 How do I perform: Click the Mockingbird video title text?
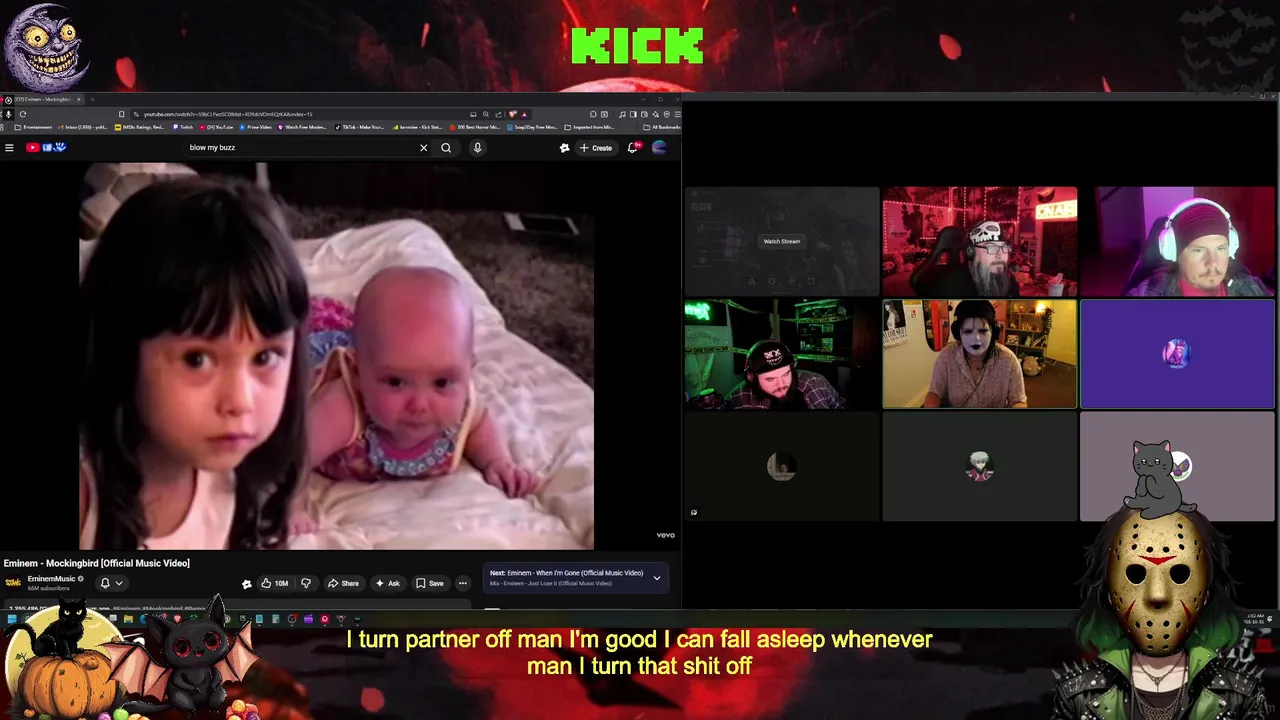click(x=97, y=563)
